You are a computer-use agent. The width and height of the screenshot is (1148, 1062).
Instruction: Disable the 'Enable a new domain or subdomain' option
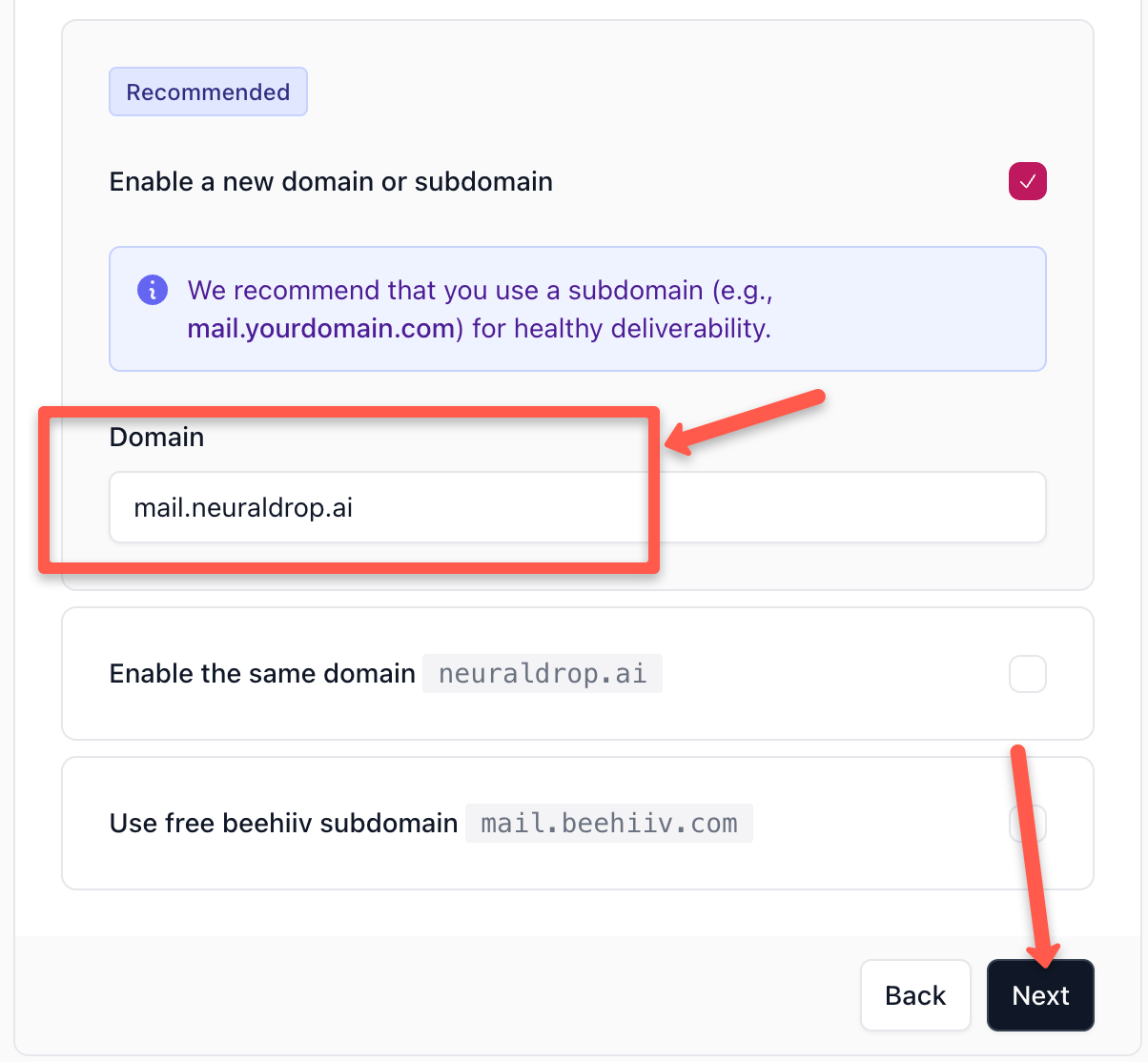coord(1027,181)
